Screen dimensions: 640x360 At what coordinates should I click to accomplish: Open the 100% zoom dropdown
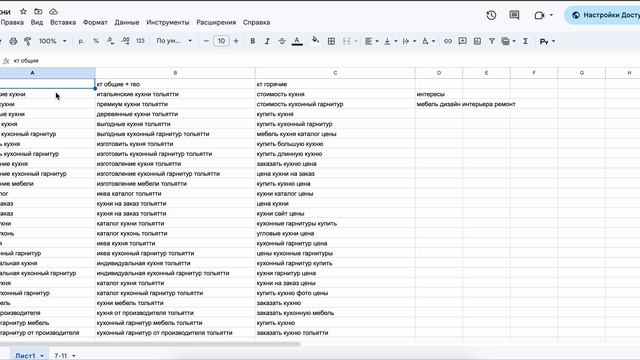click(52, 41)
